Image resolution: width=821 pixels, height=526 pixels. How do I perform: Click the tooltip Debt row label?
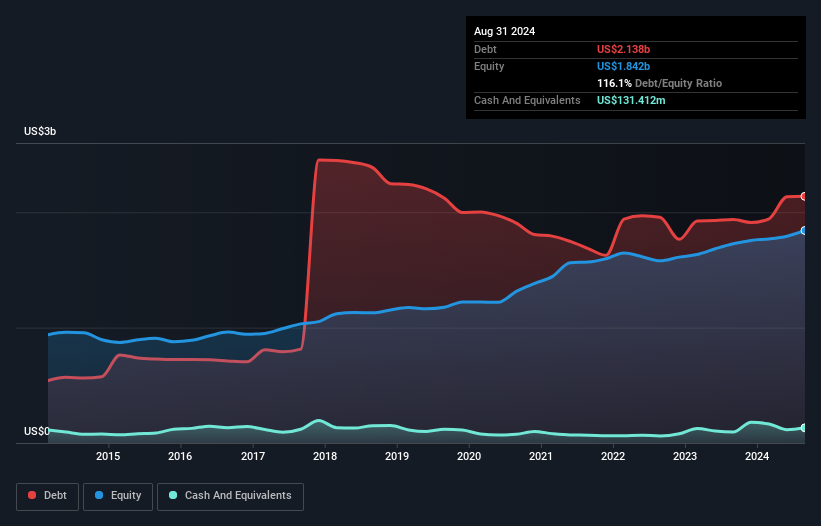pyautogui.click(x=485, y=49)
